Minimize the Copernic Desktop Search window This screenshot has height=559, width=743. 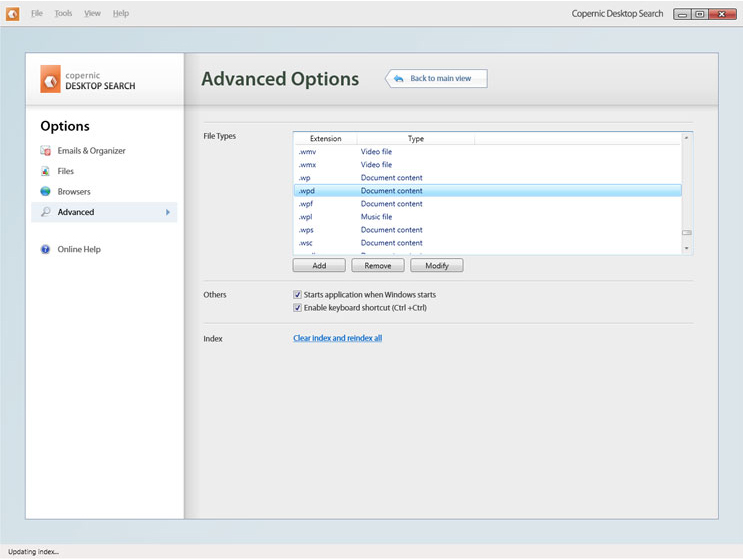tap(682, 14)
